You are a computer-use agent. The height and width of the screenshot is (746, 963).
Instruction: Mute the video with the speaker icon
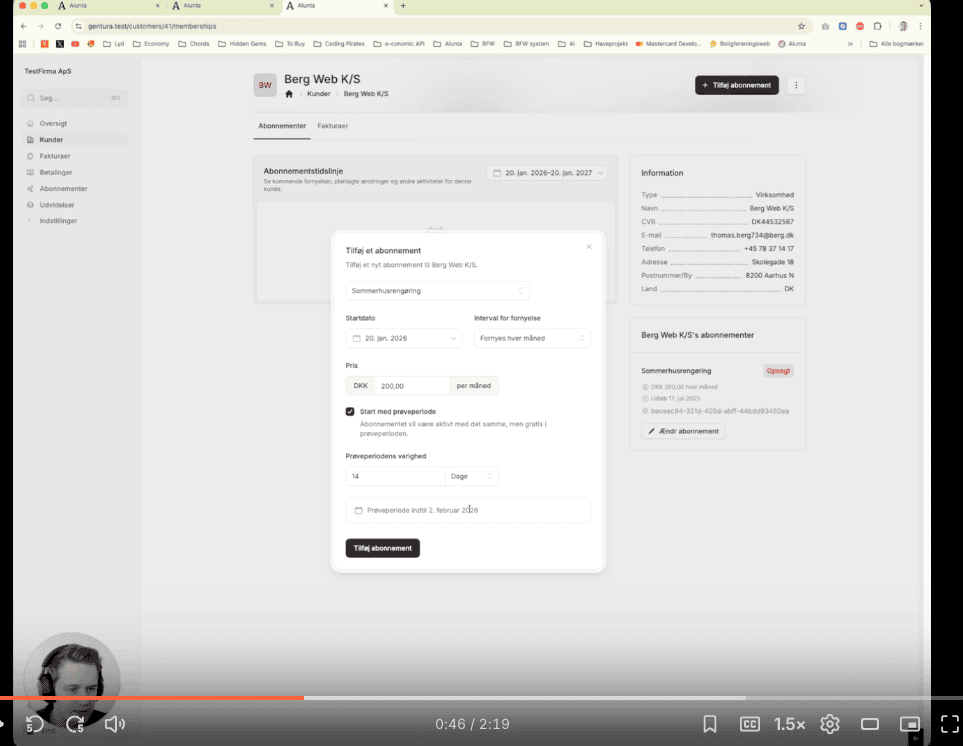pyautogui.click(x=115, y=724)
